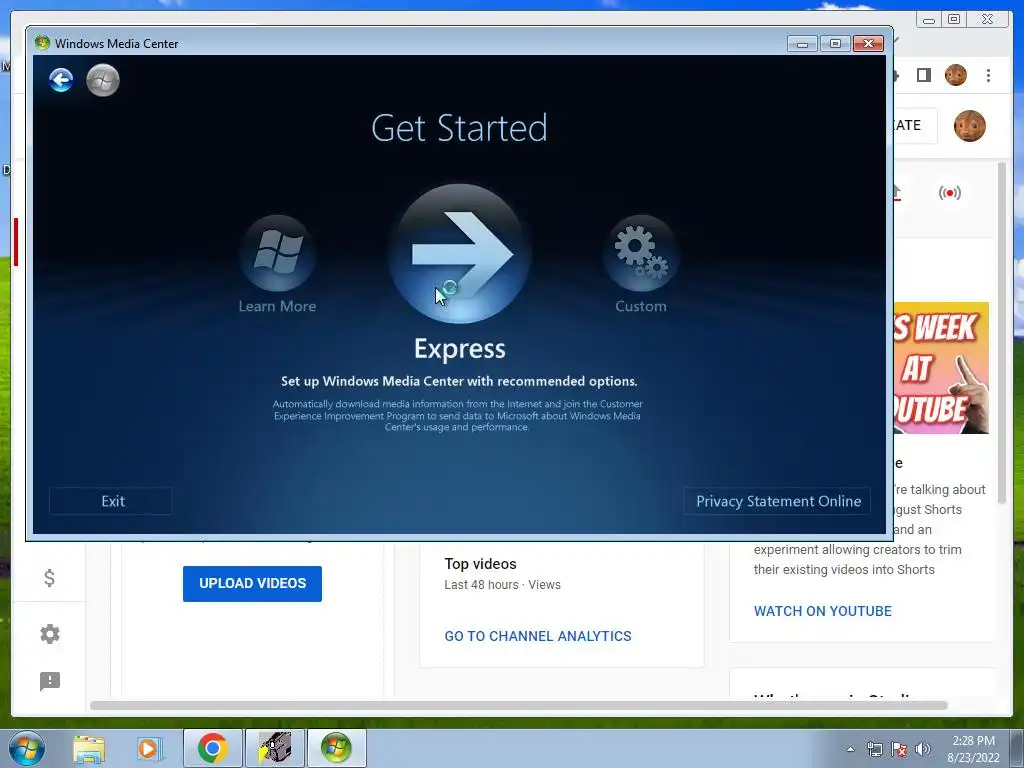
Task: Exit Windows Media Center setup
Action: (111, 501)
